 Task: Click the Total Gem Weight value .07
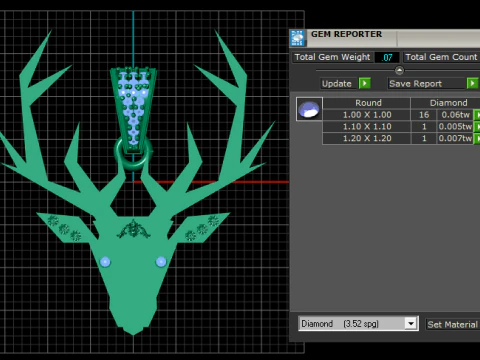pos(387,57)
